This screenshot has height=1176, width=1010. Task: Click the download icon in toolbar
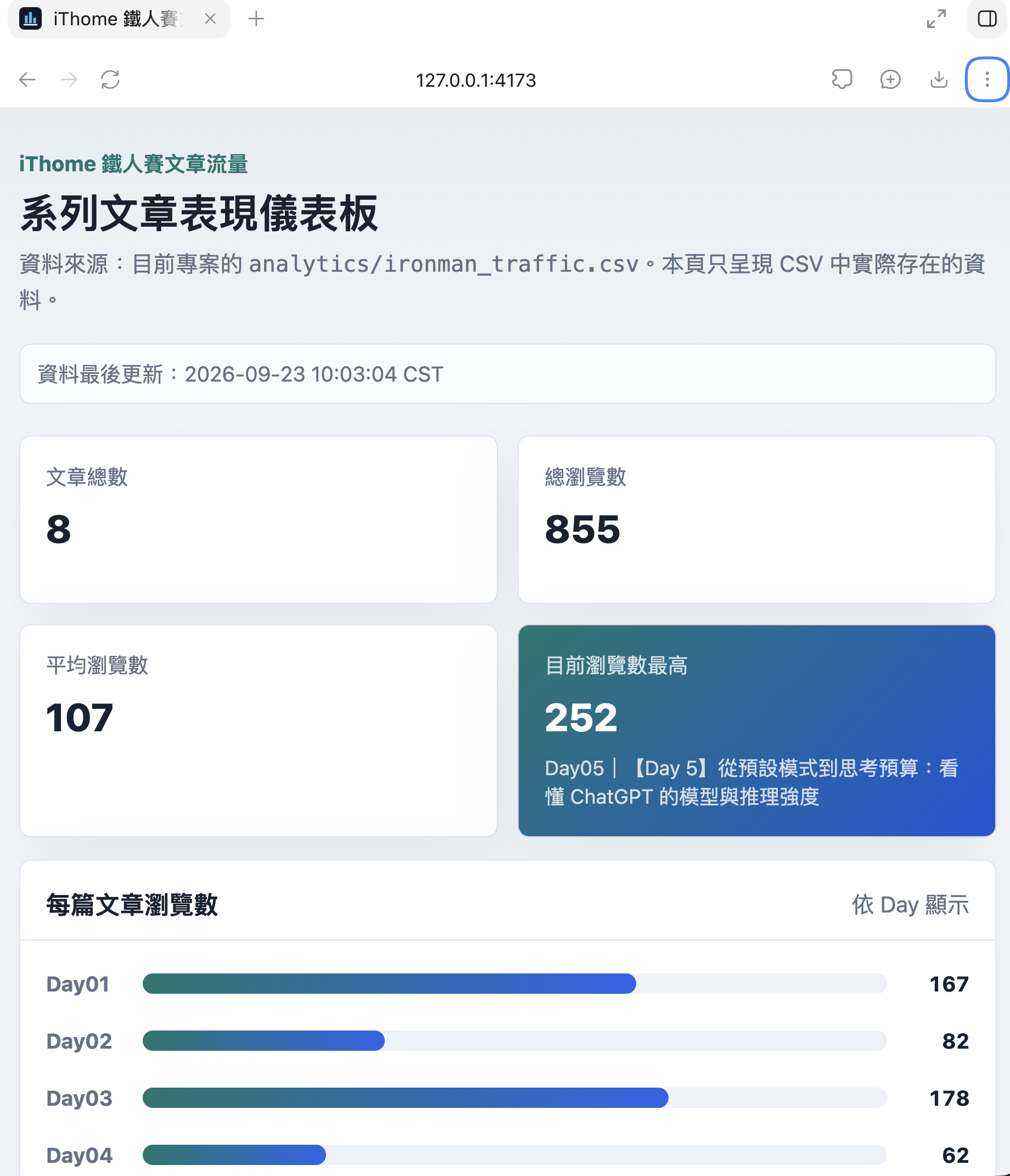[x=939, y=80]
